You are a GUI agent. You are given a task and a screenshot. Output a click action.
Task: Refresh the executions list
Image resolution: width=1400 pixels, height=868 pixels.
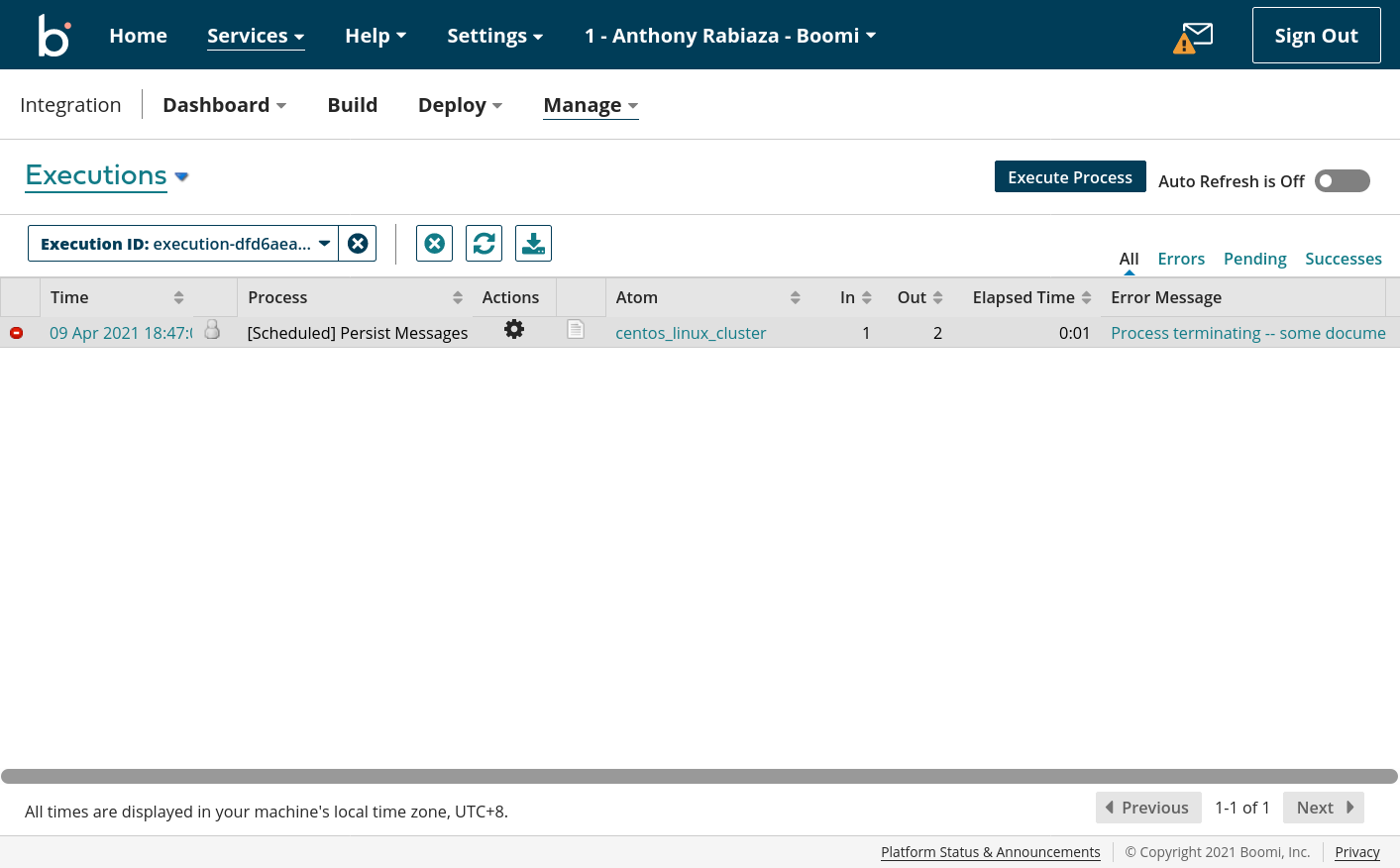484,244
